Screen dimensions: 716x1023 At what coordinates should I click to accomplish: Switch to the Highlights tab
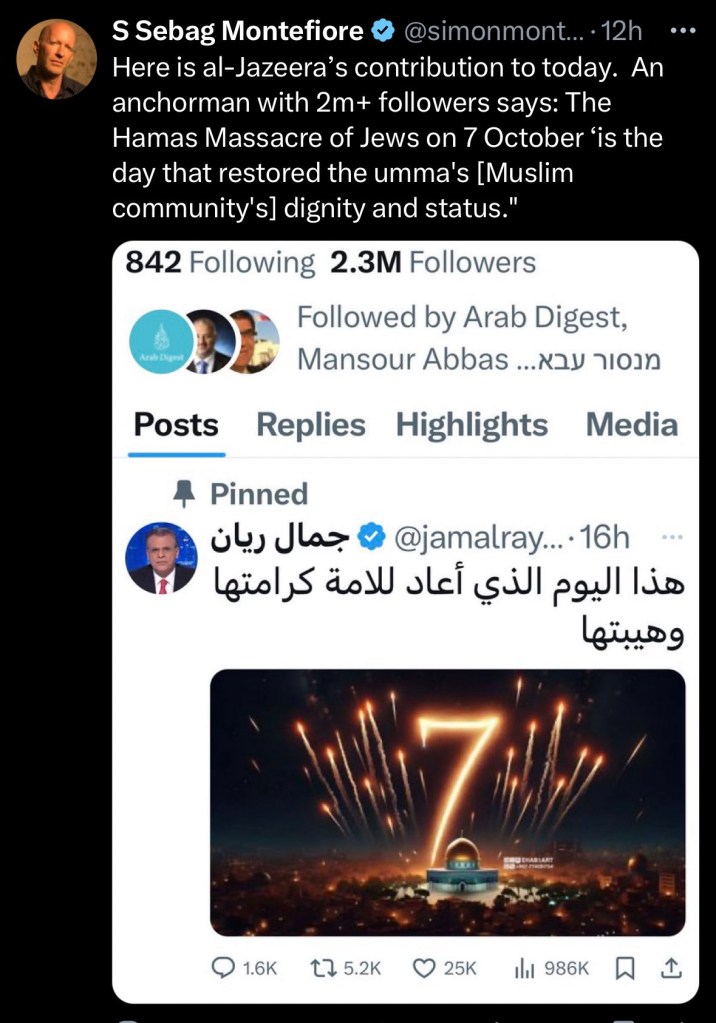click(472, 425)
